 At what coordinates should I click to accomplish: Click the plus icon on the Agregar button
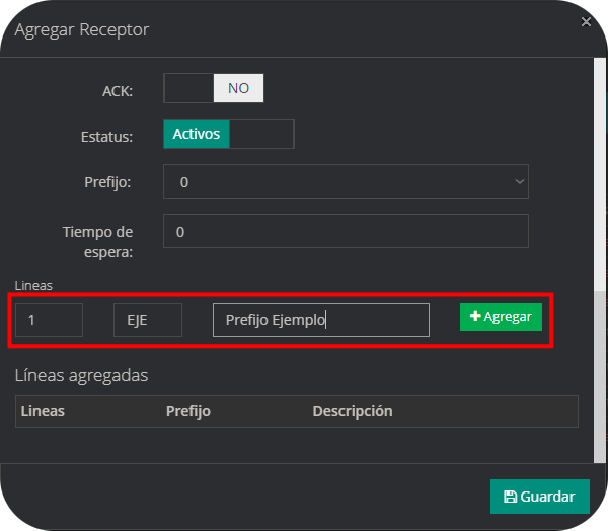(x=475, y=317)
